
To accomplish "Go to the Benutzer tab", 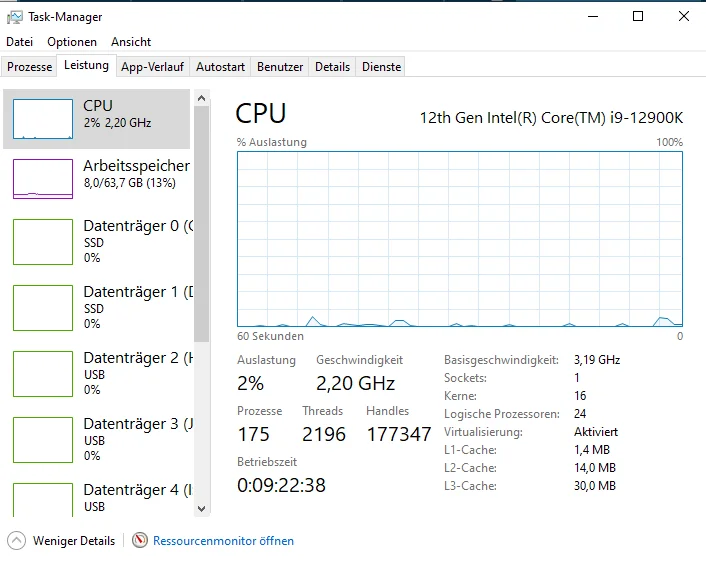I will click(280, 67).
